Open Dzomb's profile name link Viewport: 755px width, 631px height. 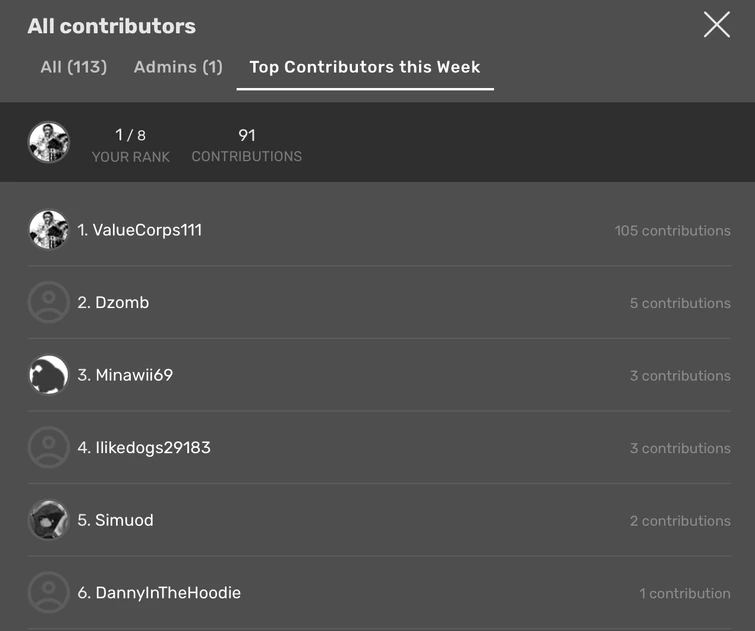coord(121,303)
